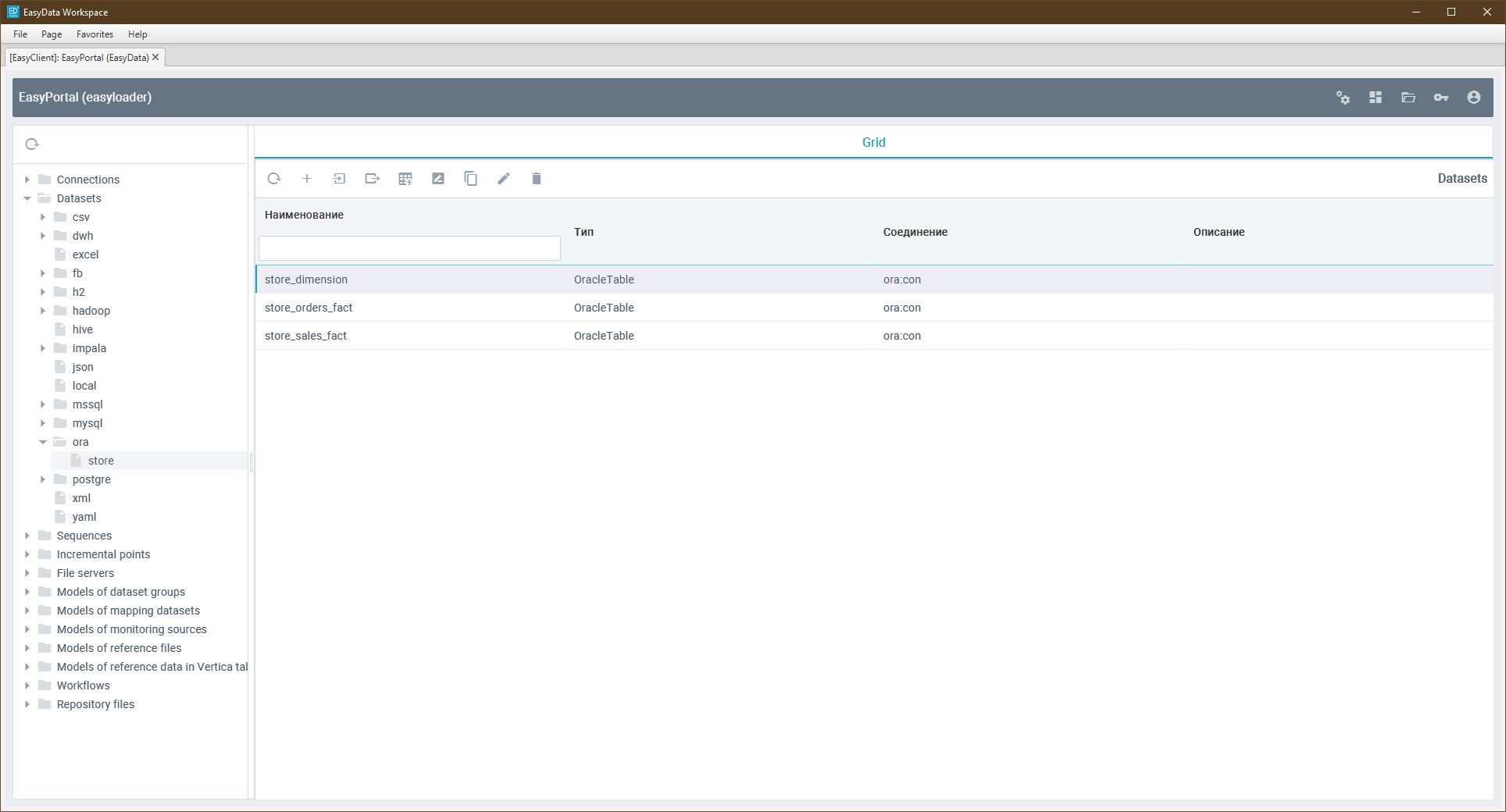Screen dimensions: 1506x812
Task: Click the file icon next to hive
Action: 60,329
